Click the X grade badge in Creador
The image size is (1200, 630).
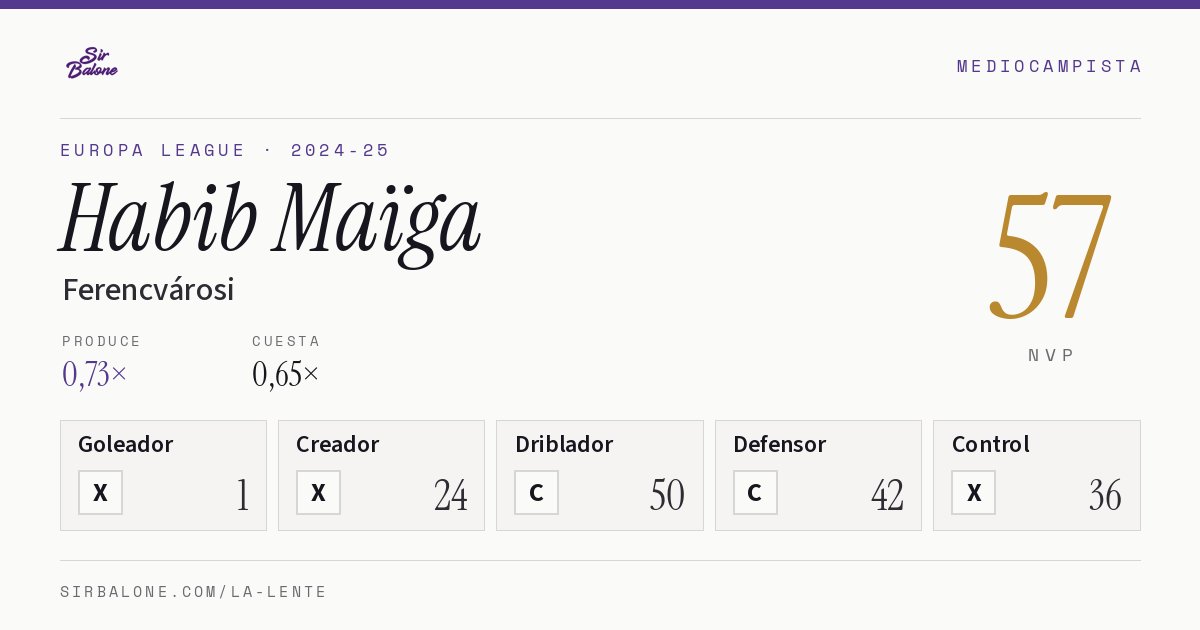pyautogui.click(x=318, y=493)
